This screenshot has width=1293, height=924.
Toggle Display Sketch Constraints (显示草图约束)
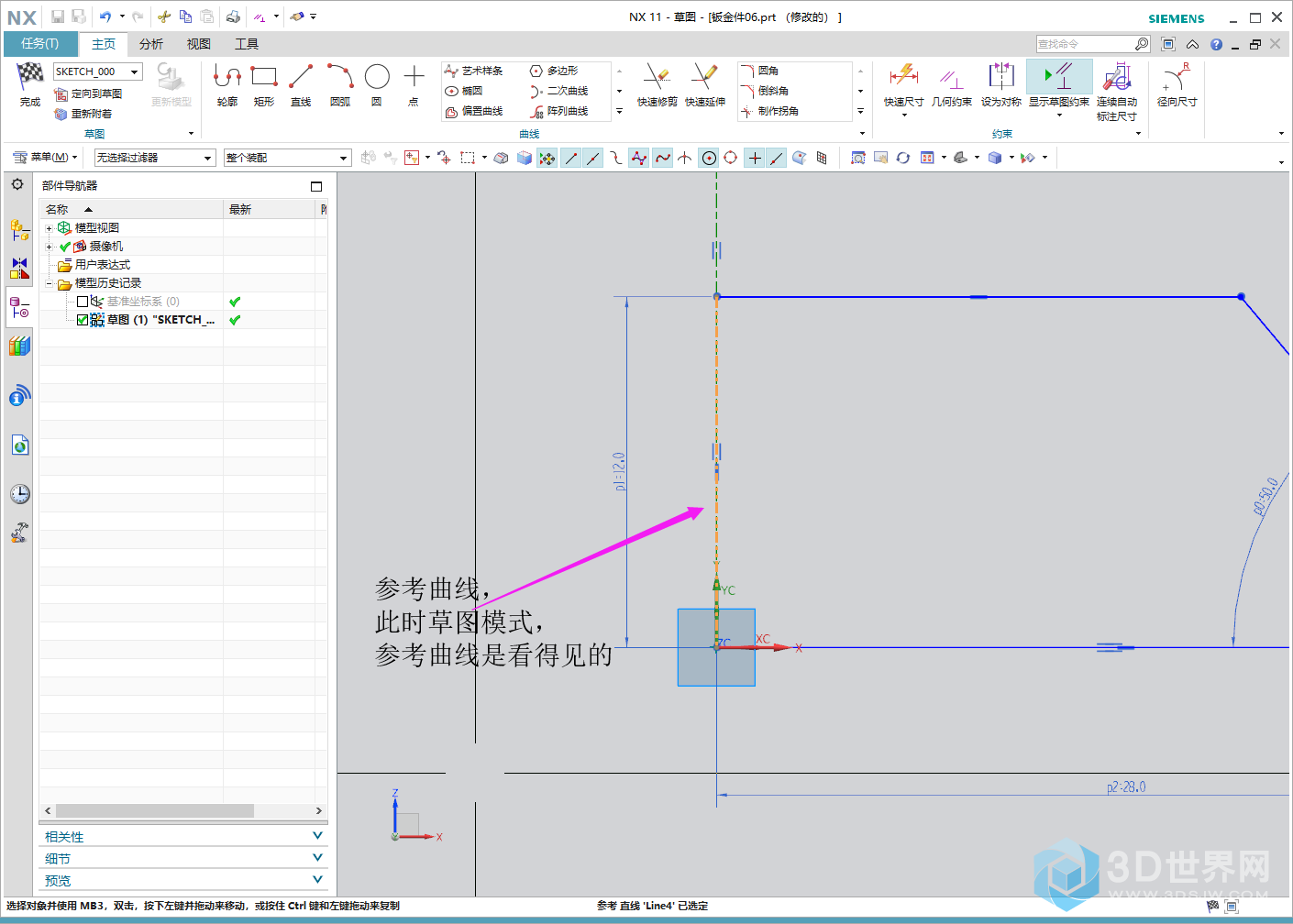[x=1059, y=85]
